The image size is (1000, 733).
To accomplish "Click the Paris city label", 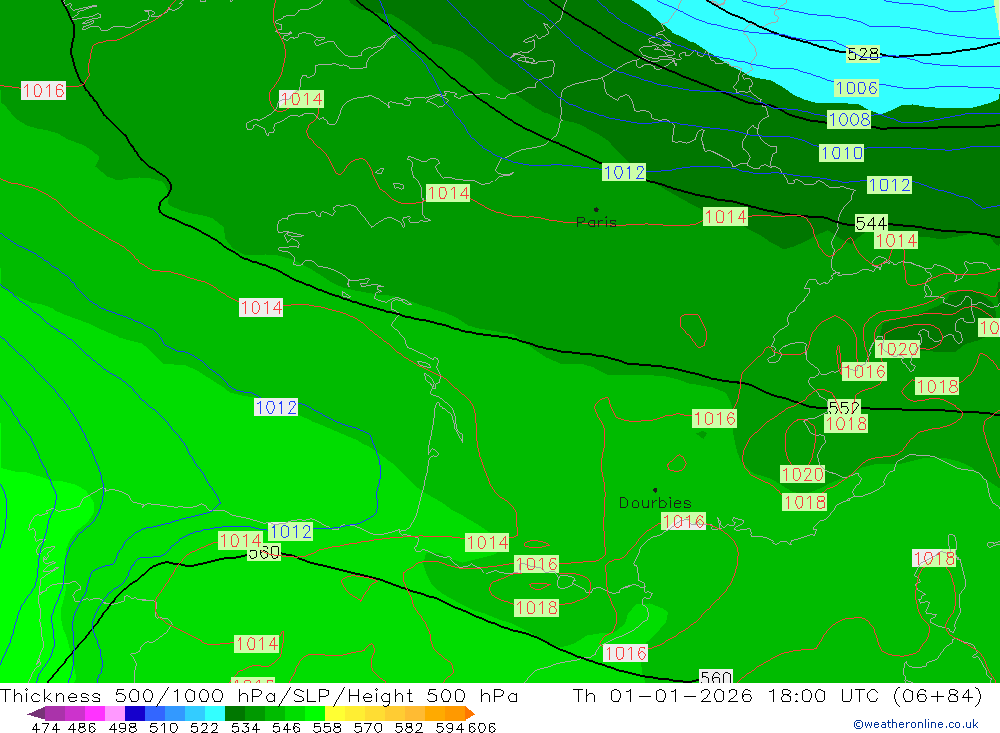I will (596, 222).
